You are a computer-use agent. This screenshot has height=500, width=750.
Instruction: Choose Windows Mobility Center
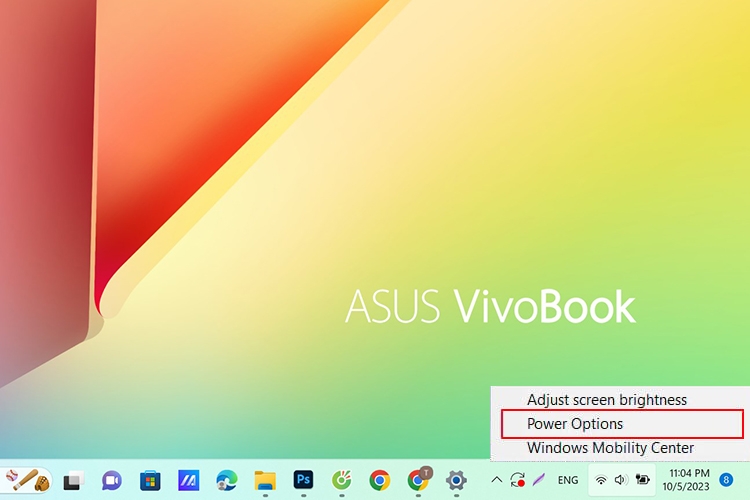coord(610,447)
